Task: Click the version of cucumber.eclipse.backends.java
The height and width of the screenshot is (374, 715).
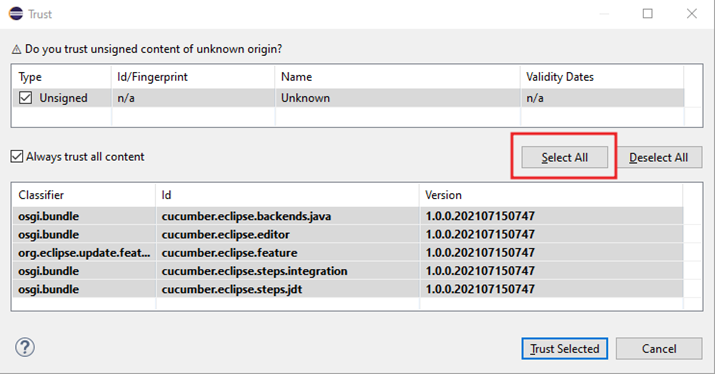Action: [x=480, y=216]
